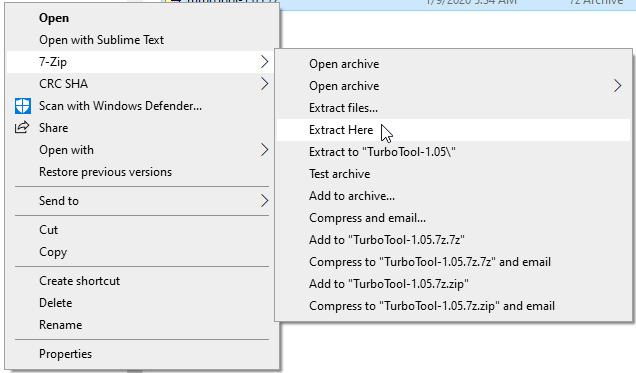Expand the 7-Zip submenu arrow
The width and height of the screenshot is (636, 373).
coord(264,62)
